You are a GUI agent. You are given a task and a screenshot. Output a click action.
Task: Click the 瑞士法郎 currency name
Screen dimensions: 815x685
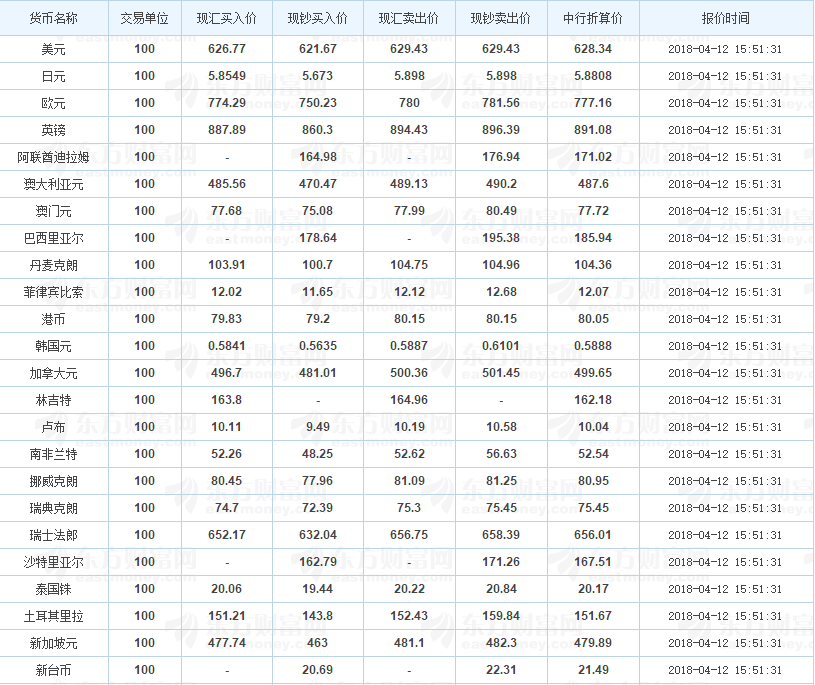click(54, 535)
